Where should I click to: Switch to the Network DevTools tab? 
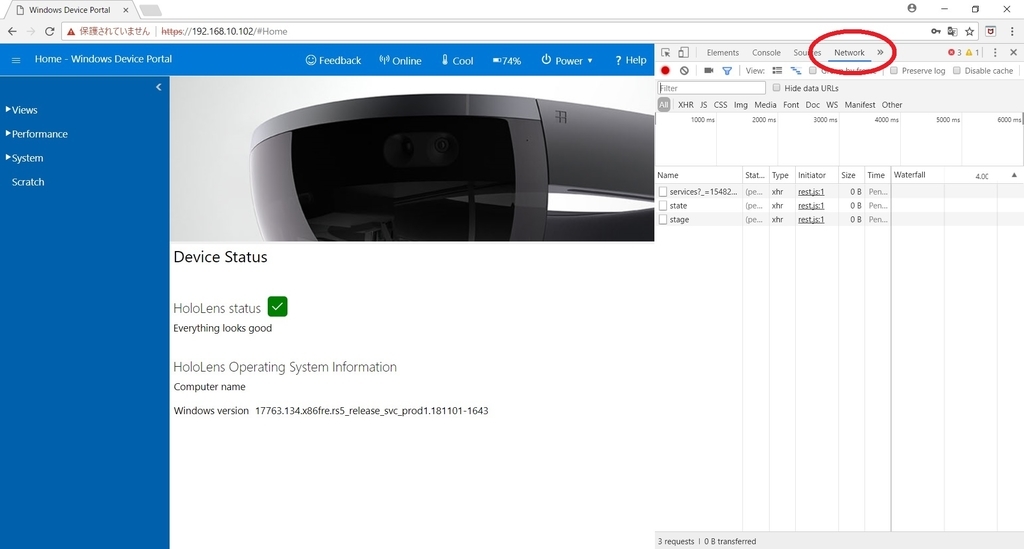pos(849,53)
